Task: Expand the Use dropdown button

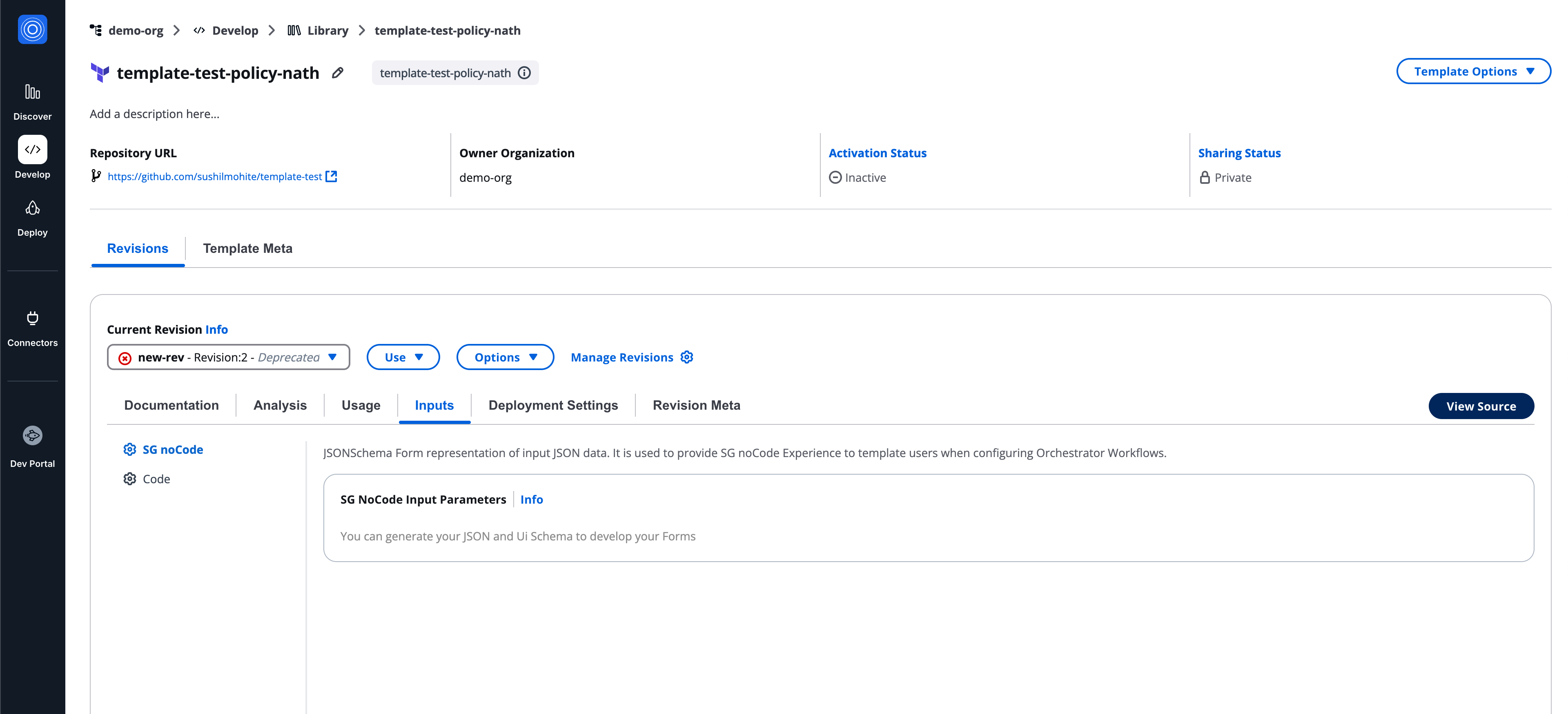Action: click(403, 357)
